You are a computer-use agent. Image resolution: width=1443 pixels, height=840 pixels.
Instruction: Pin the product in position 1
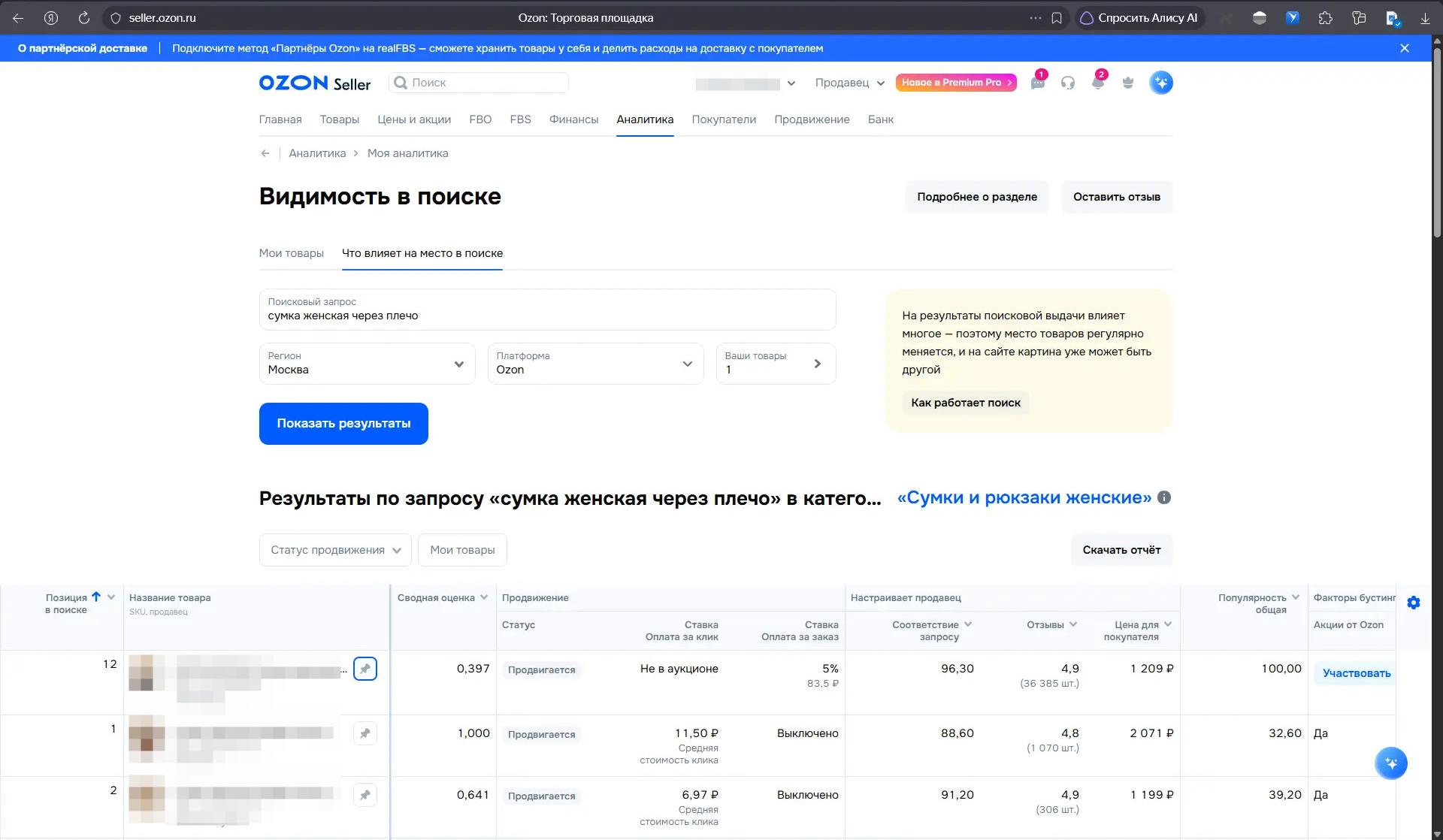pos(365,733)
